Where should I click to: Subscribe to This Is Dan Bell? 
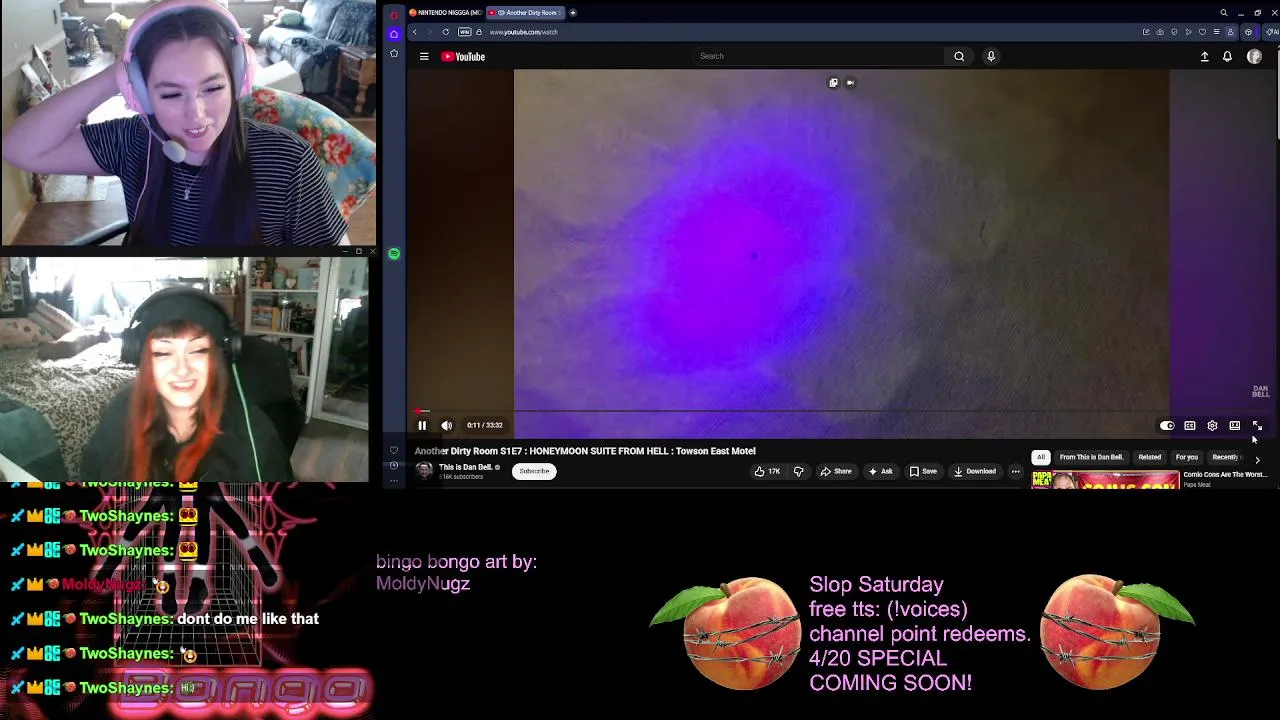534,471
